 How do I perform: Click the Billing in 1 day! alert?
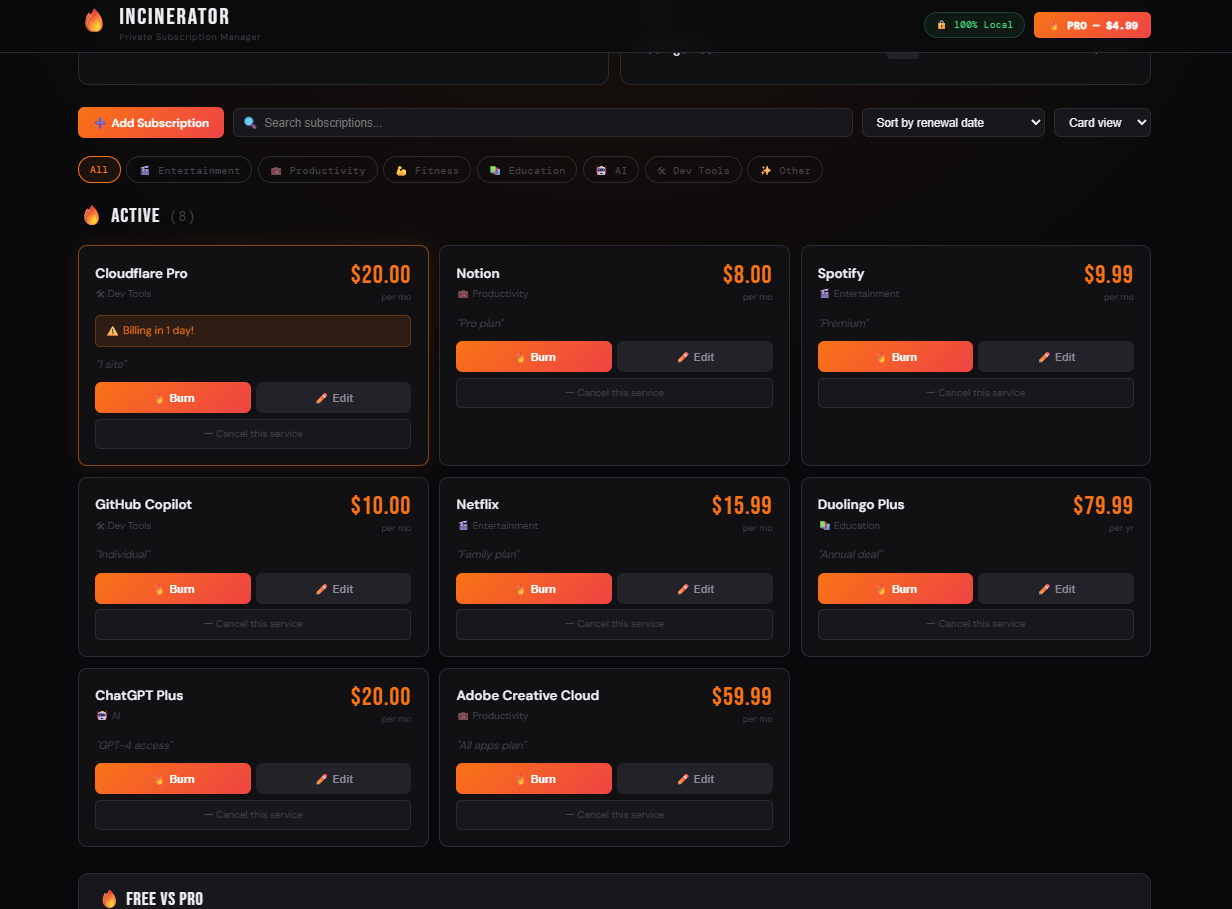tap(253, 331)
